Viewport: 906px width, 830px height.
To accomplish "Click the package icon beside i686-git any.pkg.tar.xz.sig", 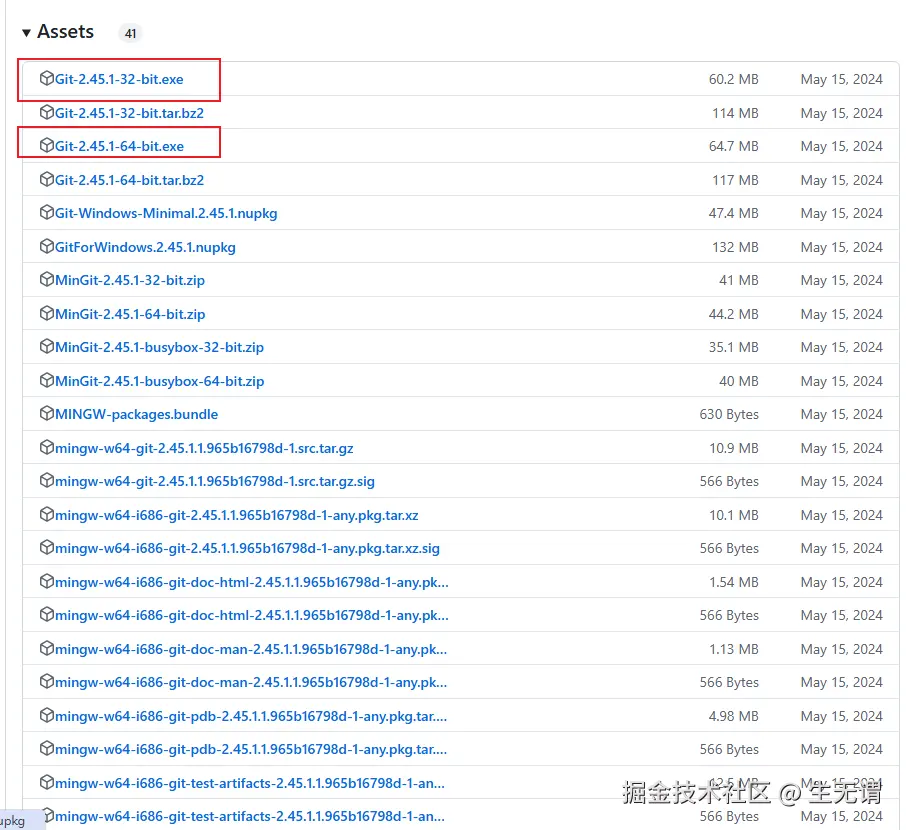I will point(47,547).
